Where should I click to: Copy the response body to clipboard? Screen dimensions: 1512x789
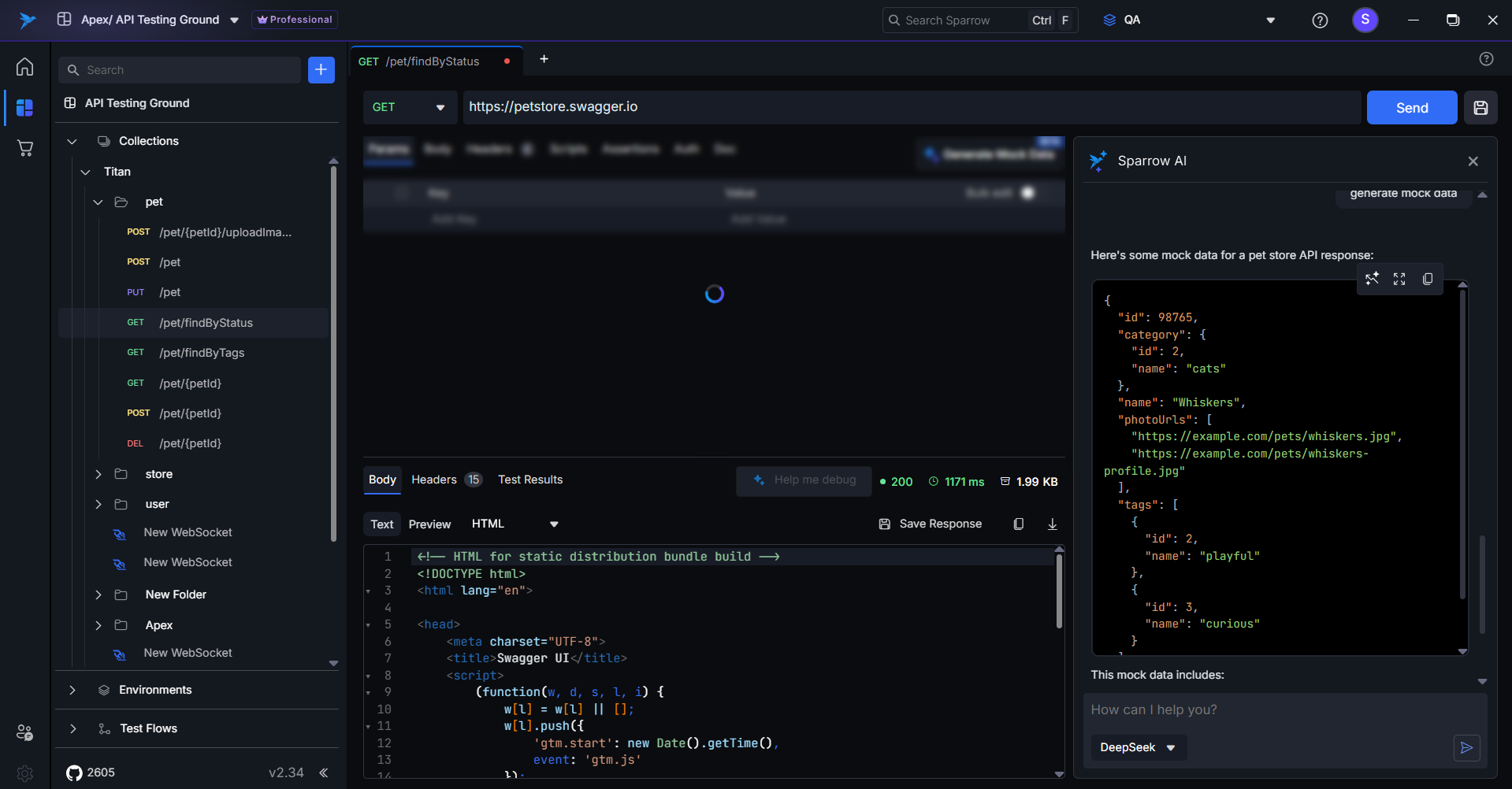(x=1018, y=524)
